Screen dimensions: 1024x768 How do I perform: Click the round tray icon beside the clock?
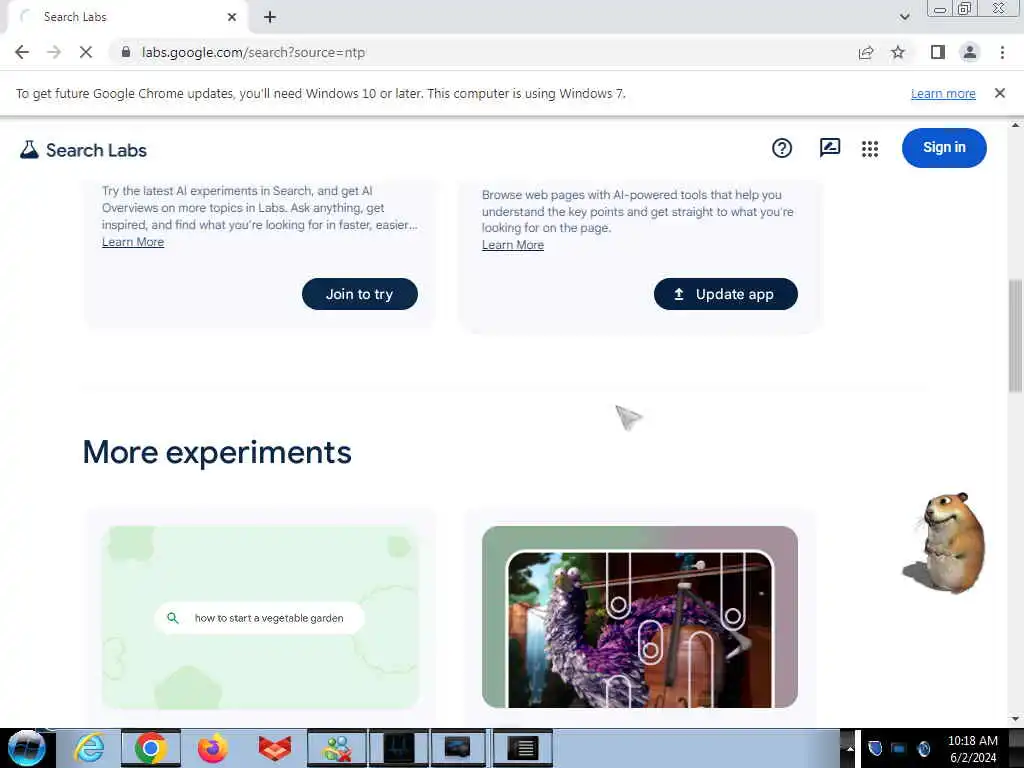[923, 748]
